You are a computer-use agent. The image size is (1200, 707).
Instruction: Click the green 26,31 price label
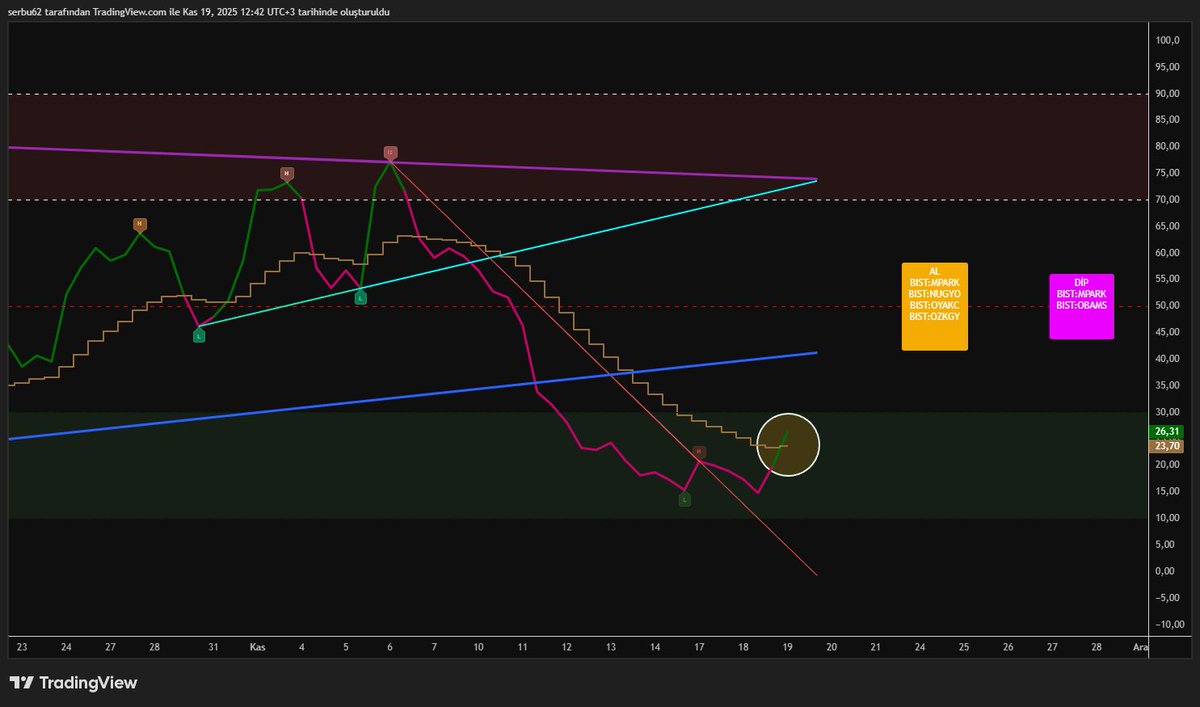pyautogui.click(x=1168, y=431)
